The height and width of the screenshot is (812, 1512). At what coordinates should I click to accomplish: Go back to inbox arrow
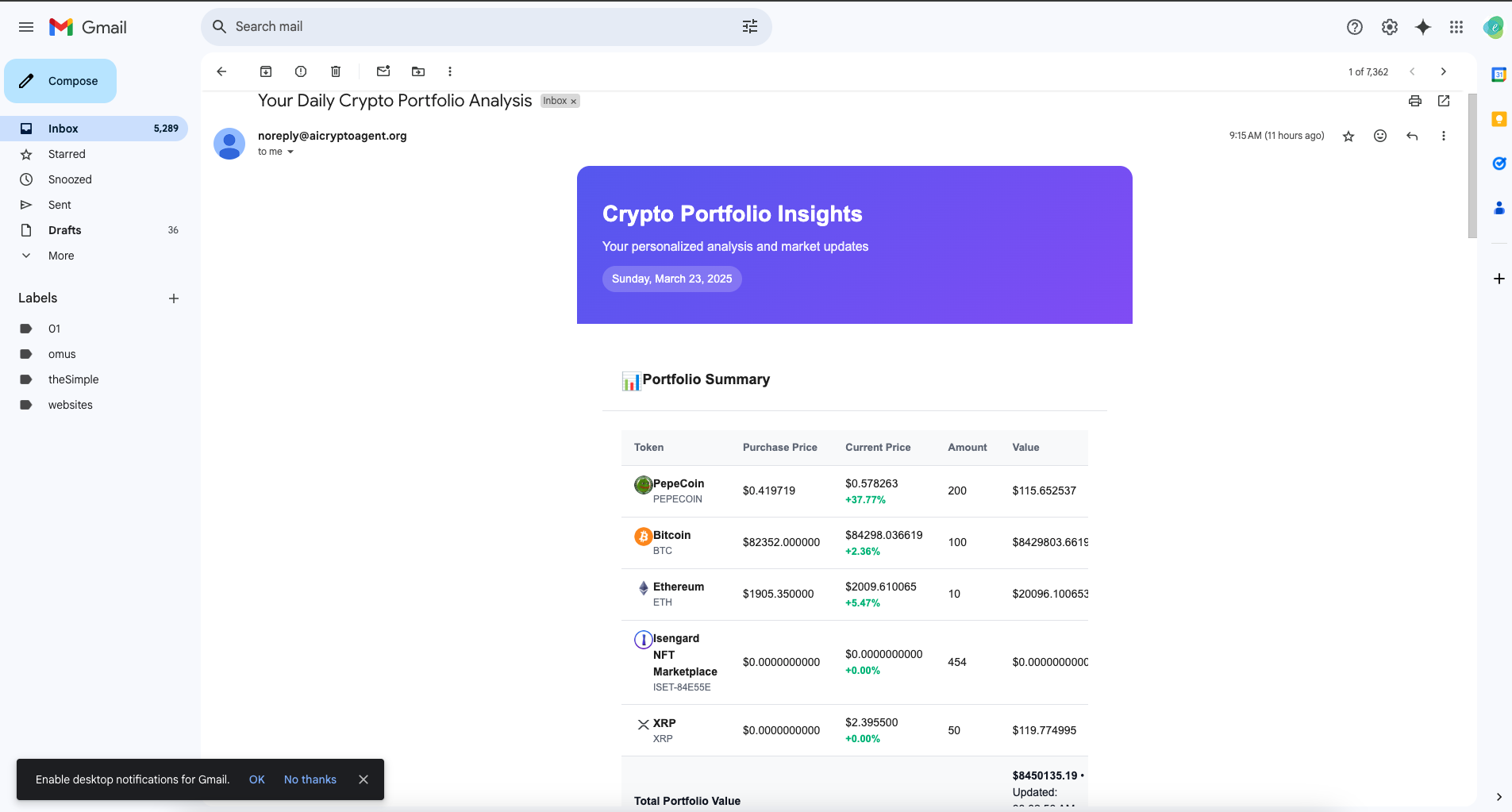tap(221, 71)
